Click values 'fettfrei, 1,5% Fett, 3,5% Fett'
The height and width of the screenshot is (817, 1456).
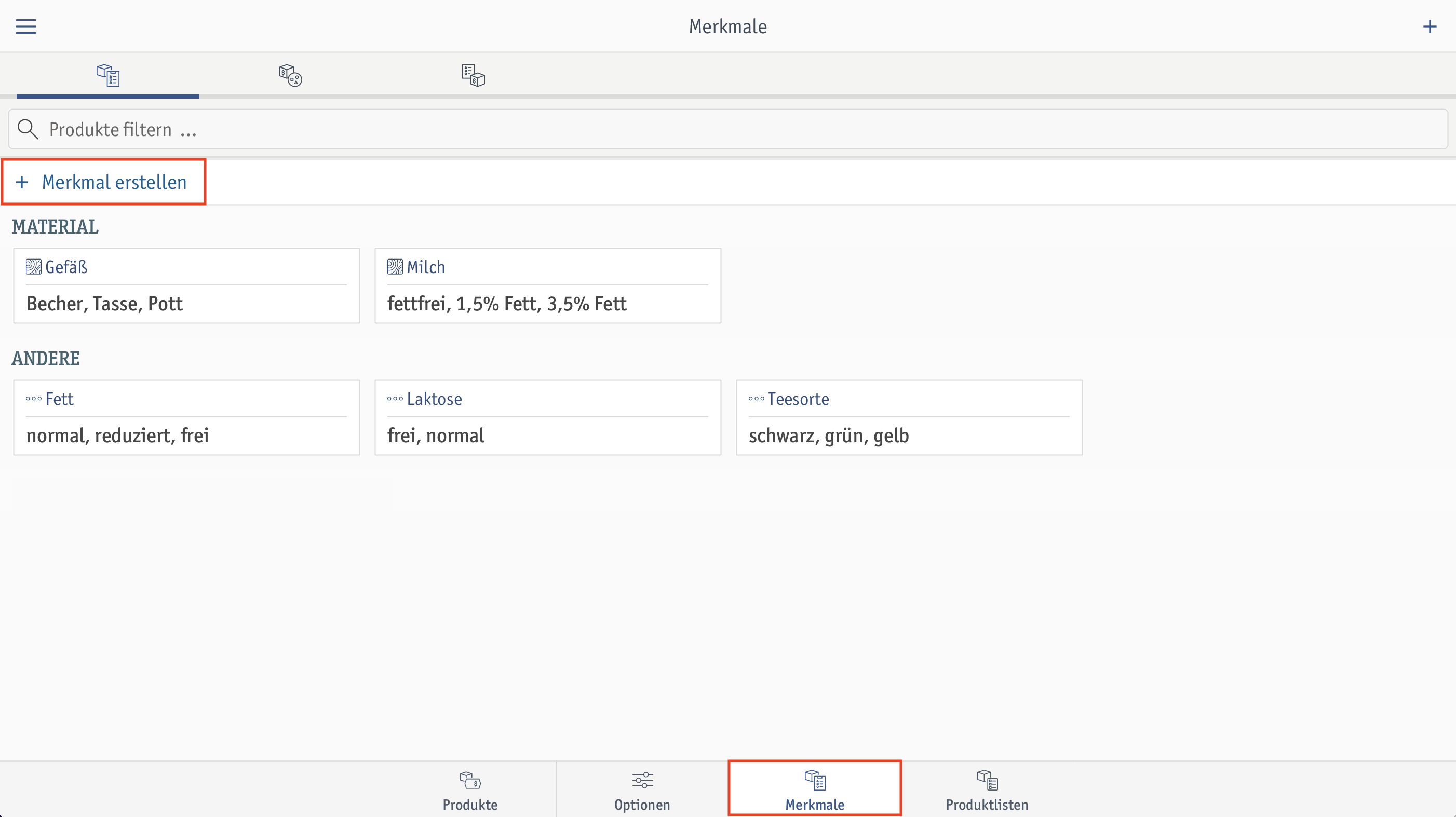[x=506, y=304]
